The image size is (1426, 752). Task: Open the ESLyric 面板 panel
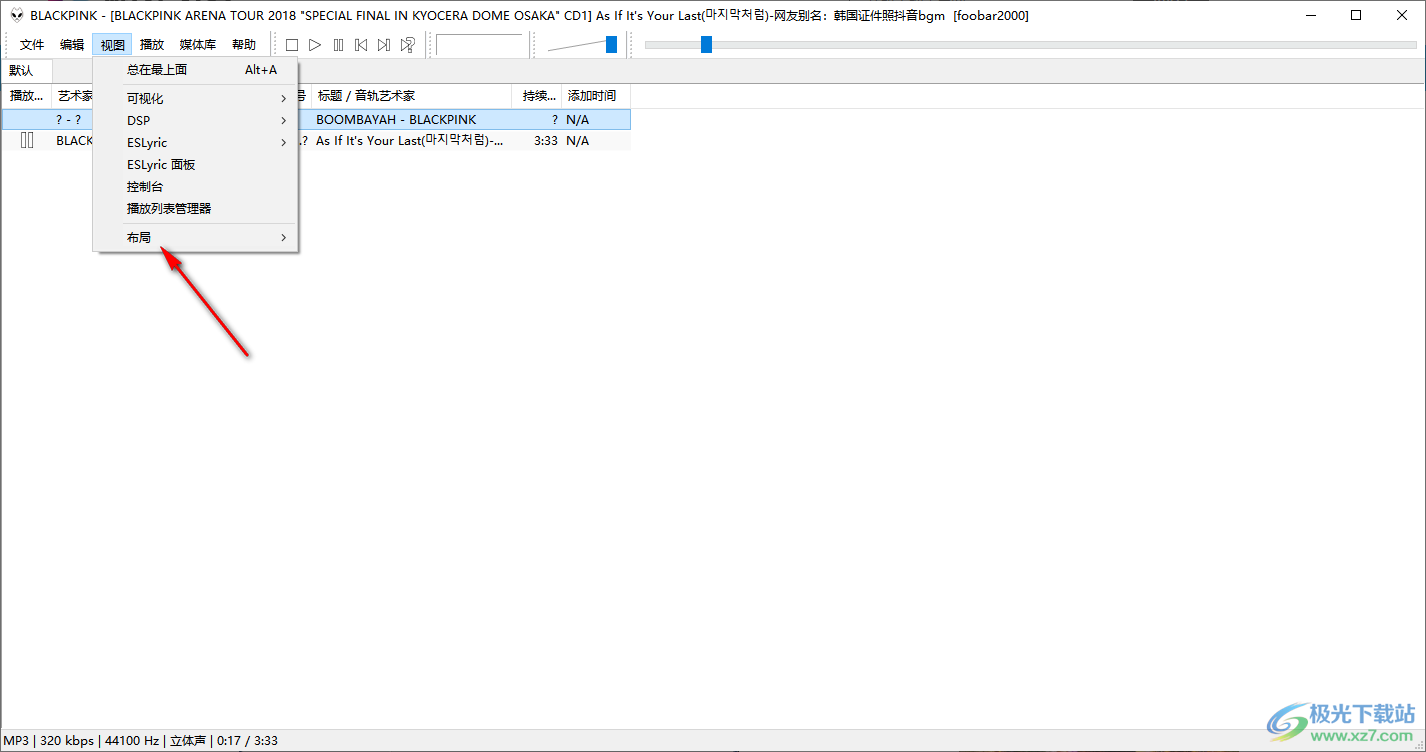pos(196,165)
